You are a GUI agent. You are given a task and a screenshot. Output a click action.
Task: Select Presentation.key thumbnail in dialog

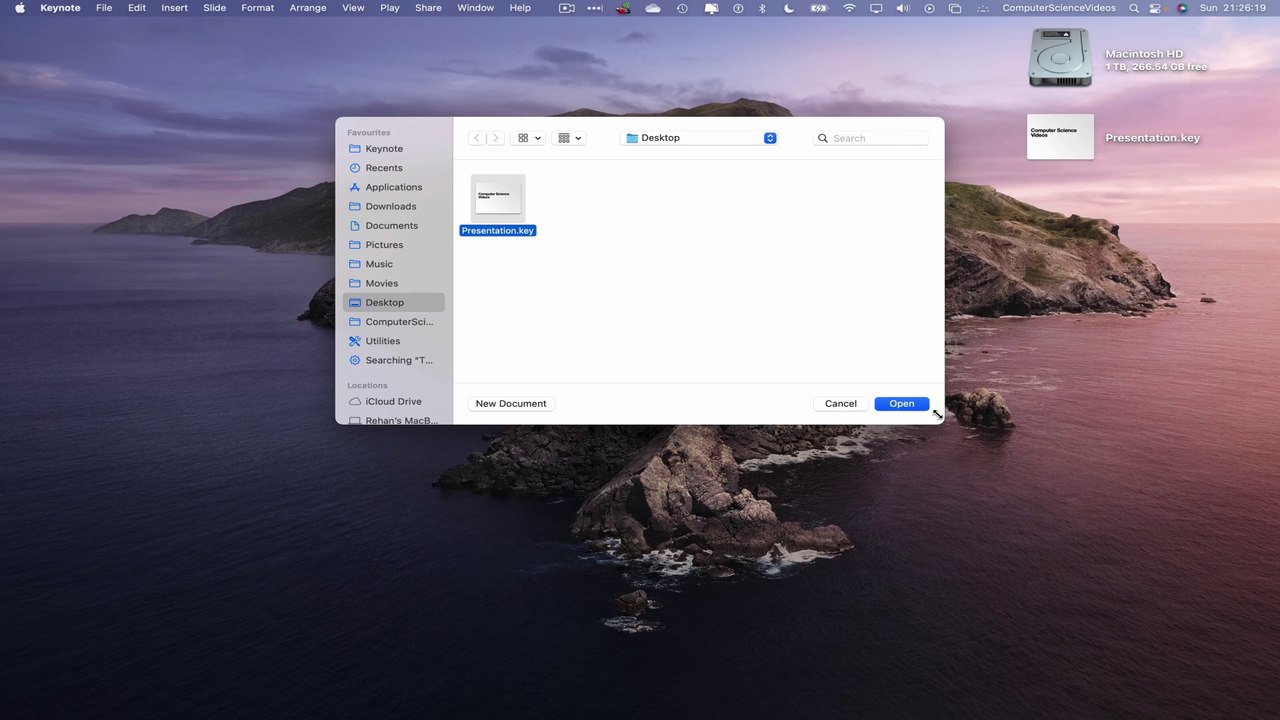coord(498,198)
